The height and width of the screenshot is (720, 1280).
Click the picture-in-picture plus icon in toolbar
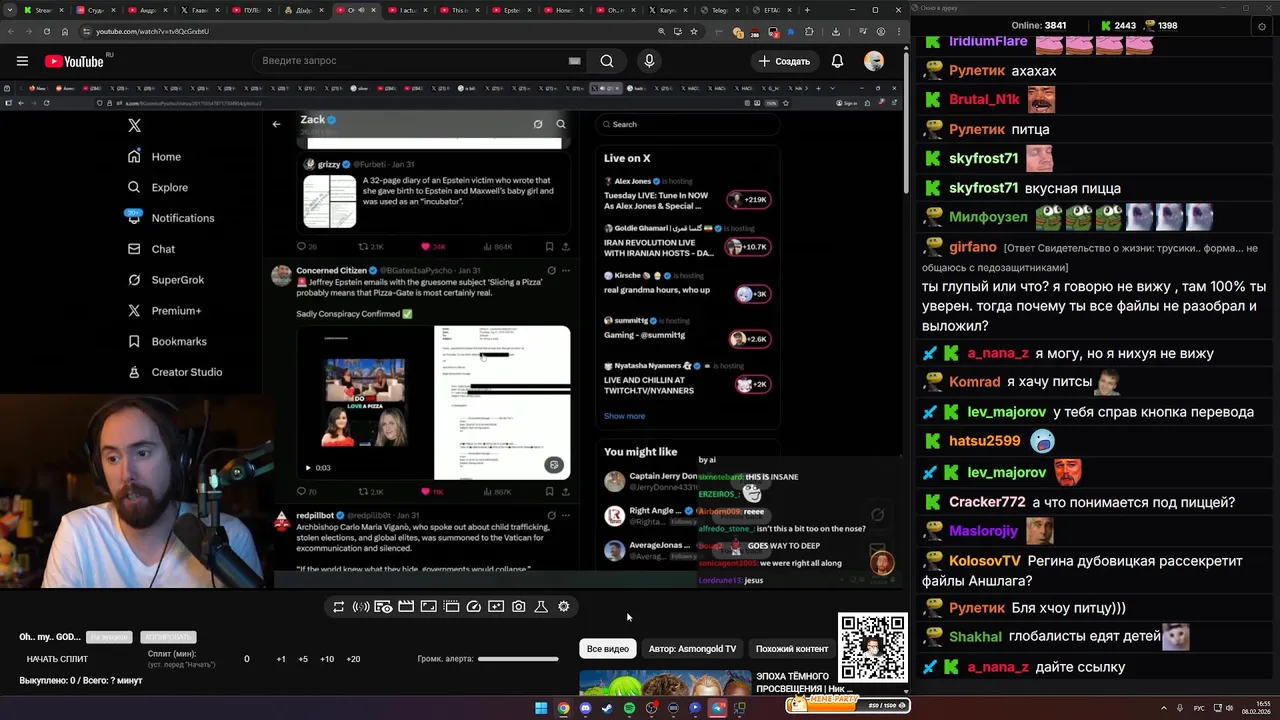tap(496, 606)
